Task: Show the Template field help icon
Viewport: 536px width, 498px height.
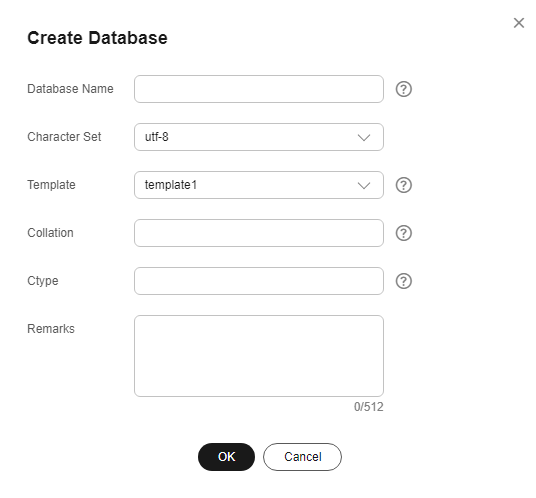Action: point(403,185)
